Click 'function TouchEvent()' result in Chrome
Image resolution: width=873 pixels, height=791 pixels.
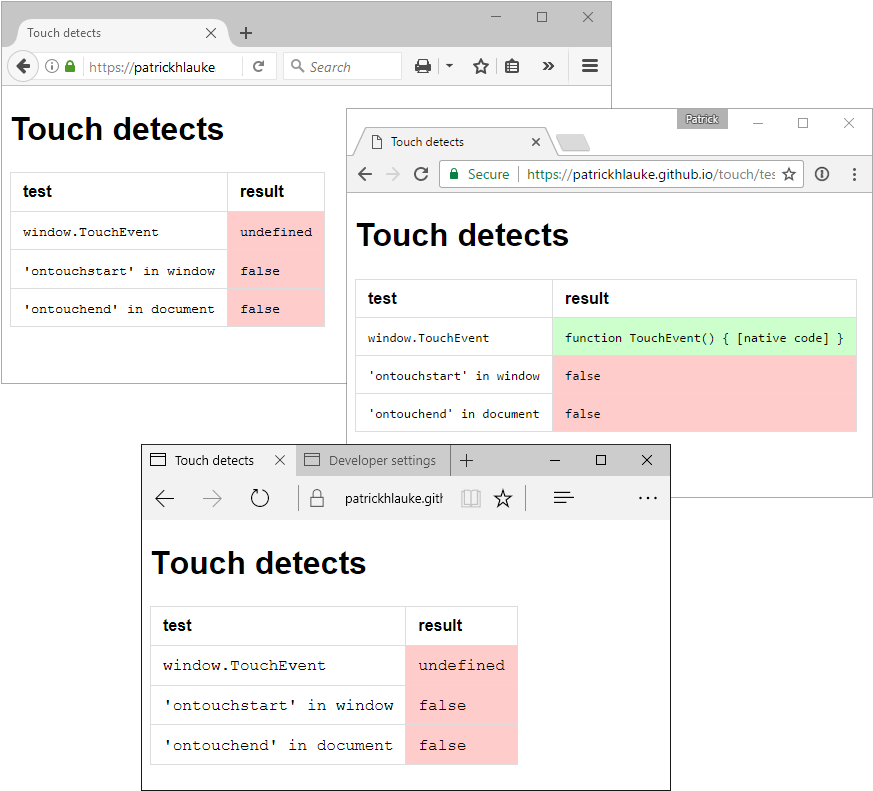(x=704, y=338)
